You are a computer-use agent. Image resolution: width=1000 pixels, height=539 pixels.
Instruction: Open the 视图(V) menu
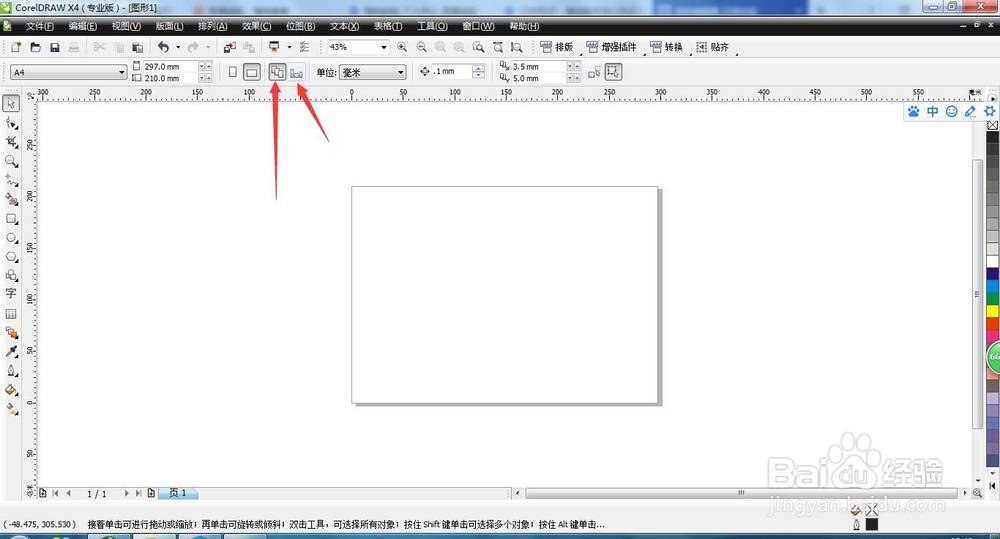(126, 26)
